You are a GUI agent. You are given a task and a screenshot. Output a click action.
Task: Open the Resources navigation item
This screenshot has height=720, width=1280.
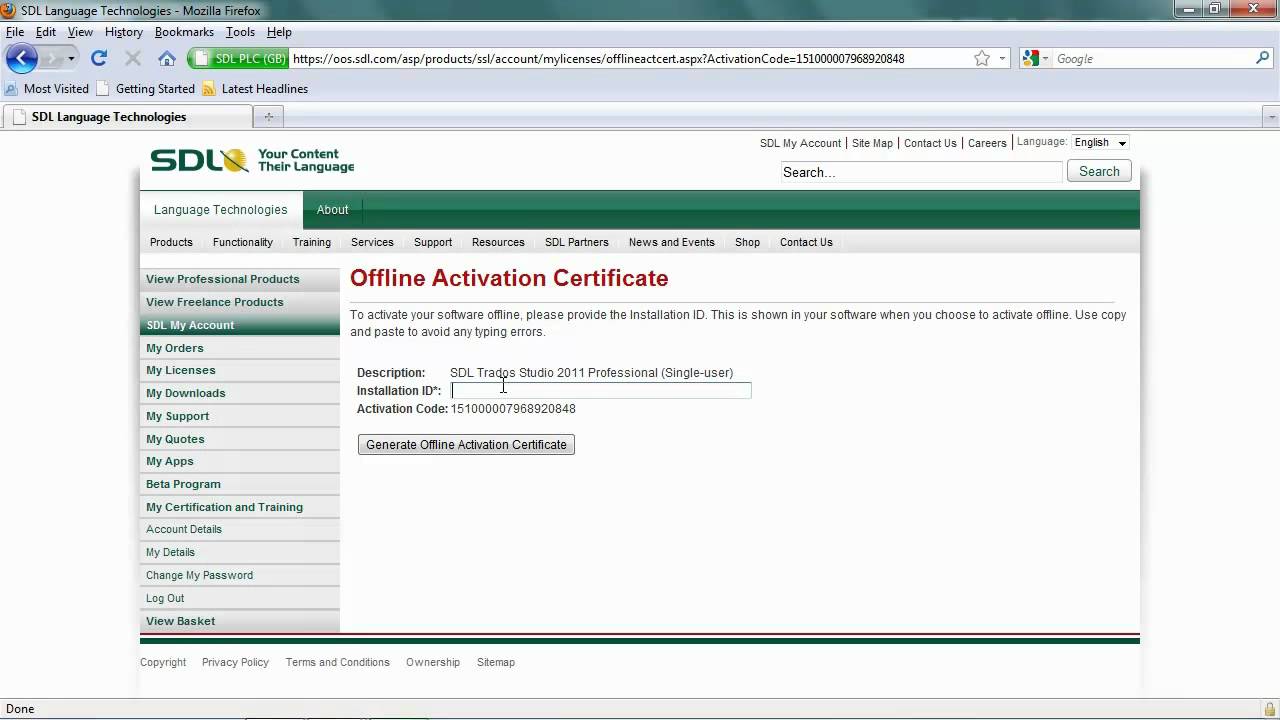[x=498, y=242]
